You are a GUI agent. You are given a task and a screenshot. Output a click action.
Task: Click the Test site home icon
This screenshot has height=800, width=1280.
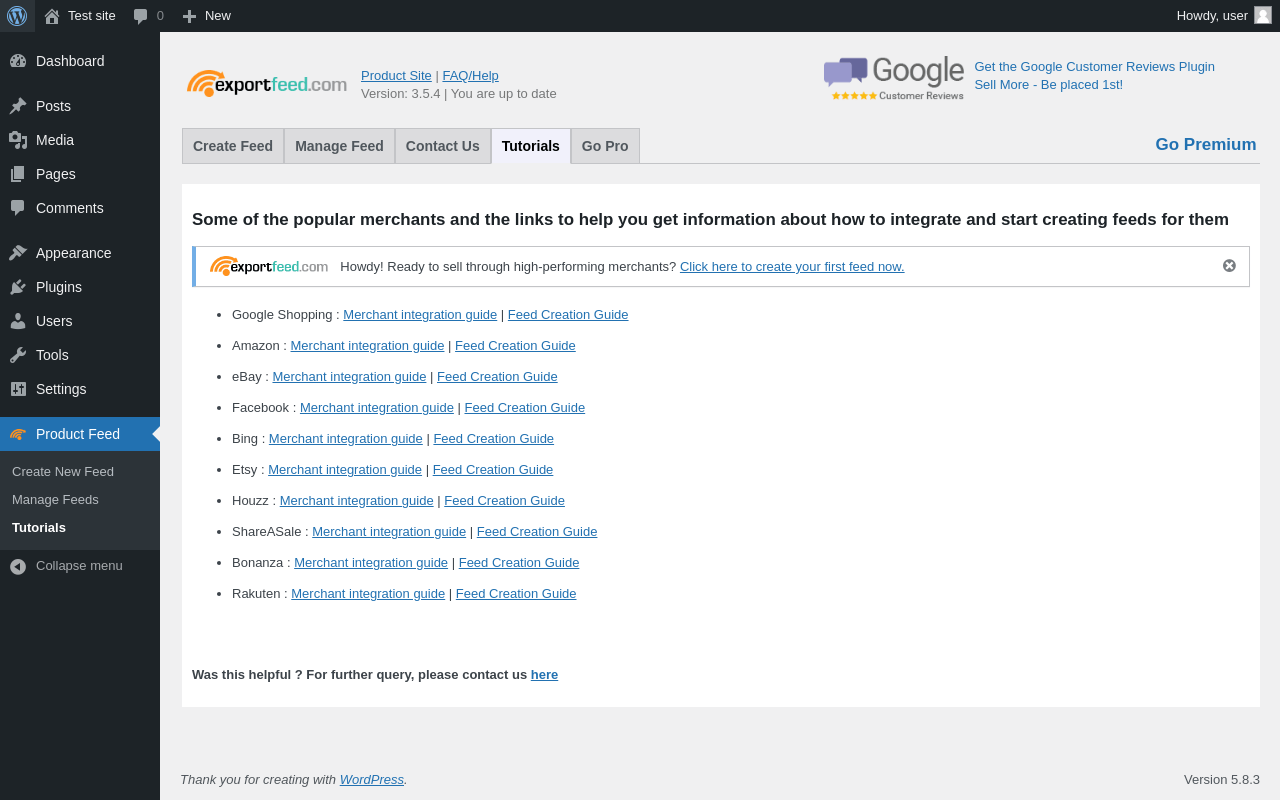pyautogui.click(x=52, y=16)
